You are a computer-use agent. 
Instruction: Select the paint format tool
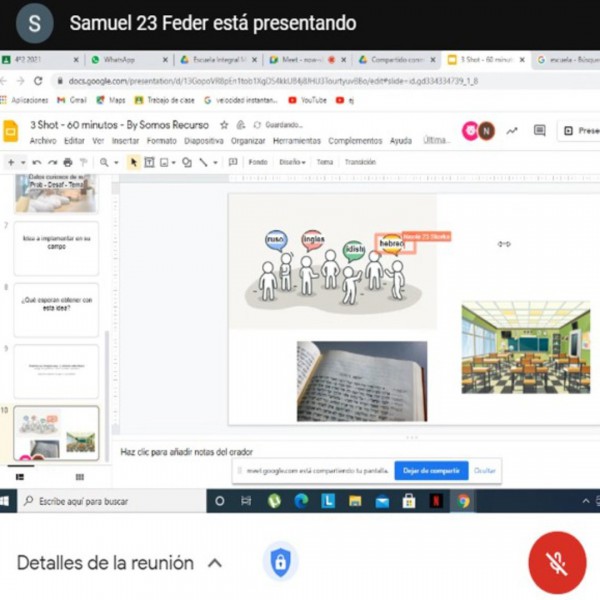click(83, 162)
